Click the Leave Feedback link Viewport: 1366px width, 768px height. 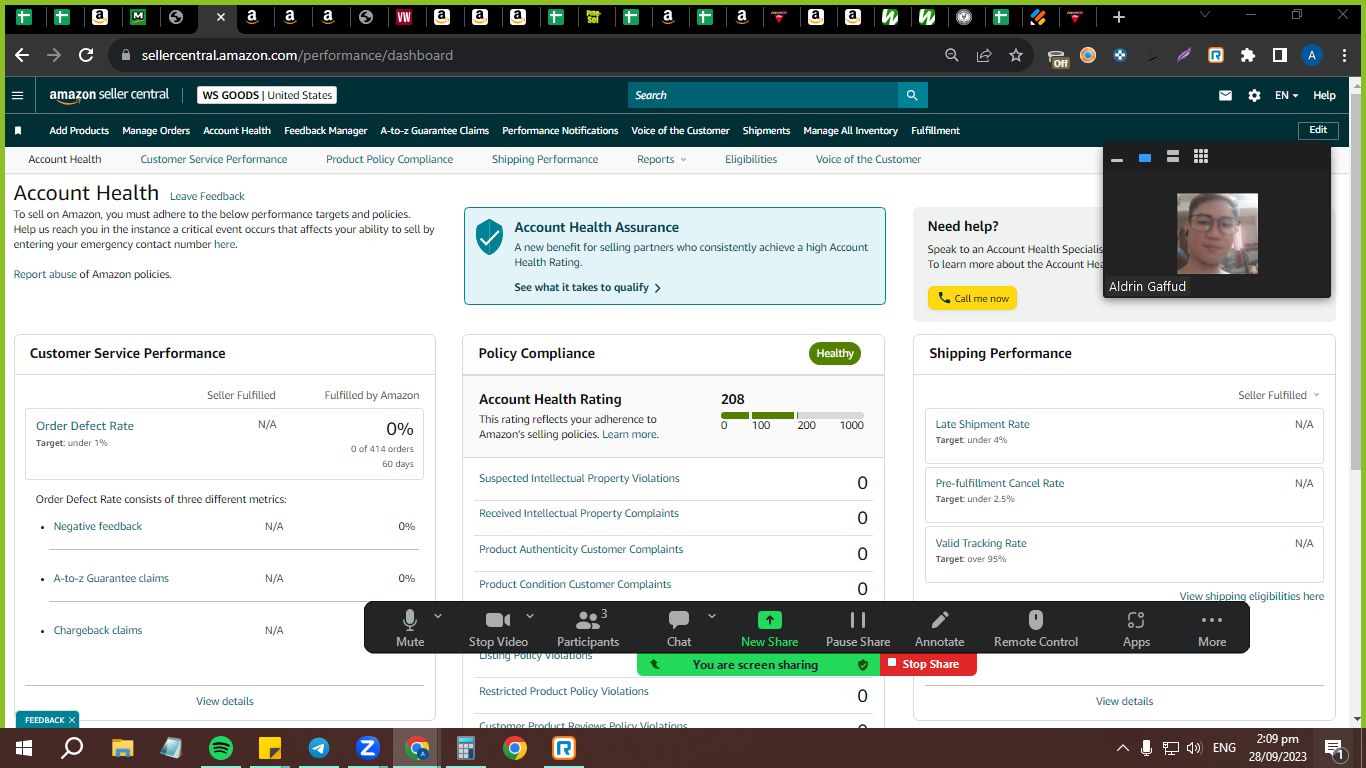point(207,196)
